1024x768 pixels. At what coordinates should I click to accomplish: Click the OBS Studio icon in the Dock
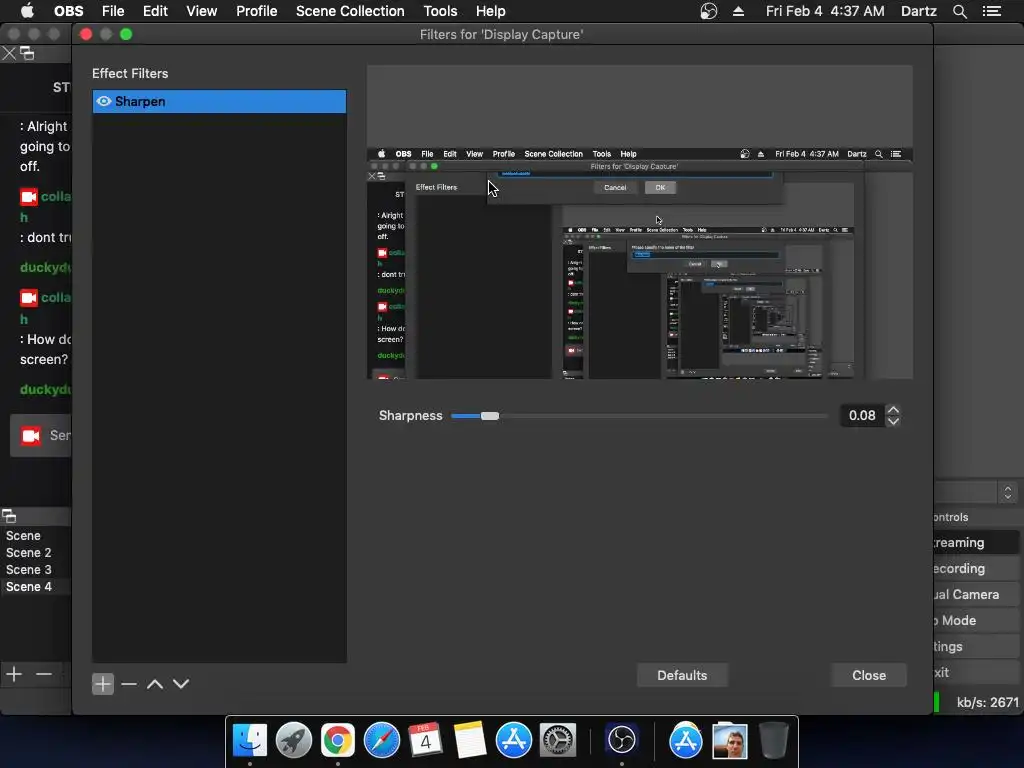pyautogui.click(x=622, y=740)
